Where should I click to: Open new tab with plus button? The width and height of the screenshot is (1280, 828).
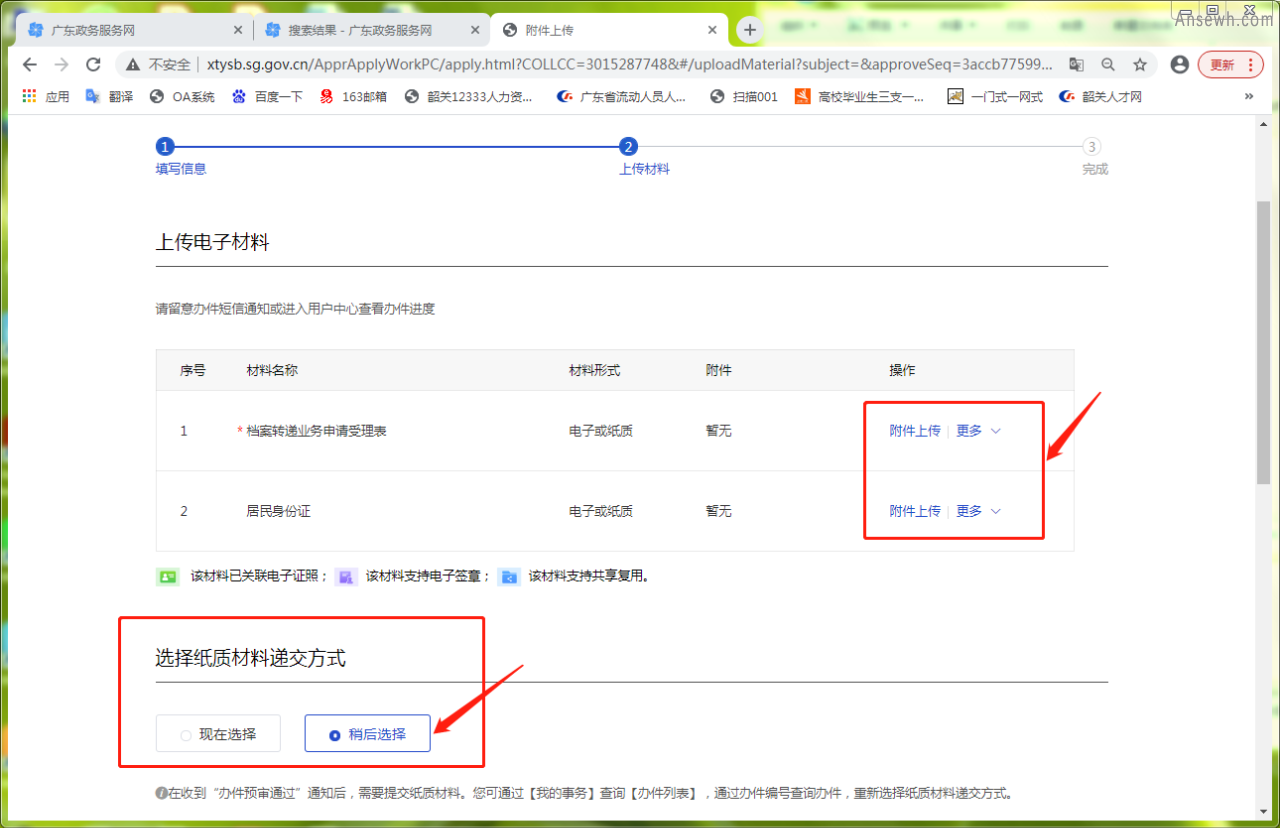point(750,30)
